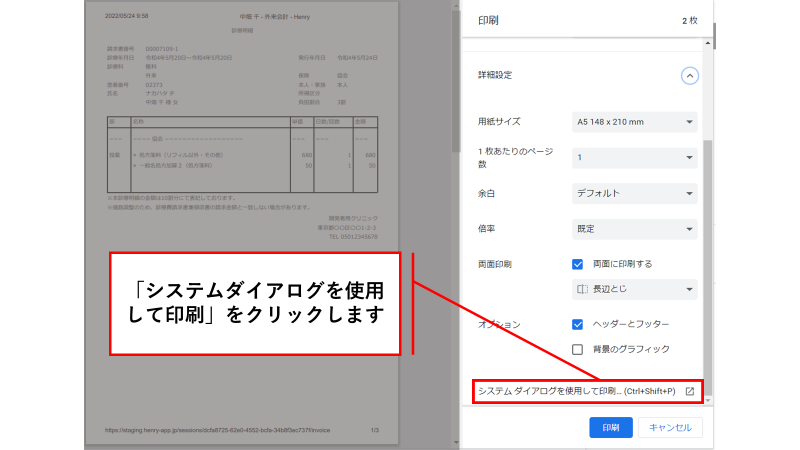Screen dimensions: 800x450
Task: Open the 余白 デフォルト dropdown
Action: point(634,193)
